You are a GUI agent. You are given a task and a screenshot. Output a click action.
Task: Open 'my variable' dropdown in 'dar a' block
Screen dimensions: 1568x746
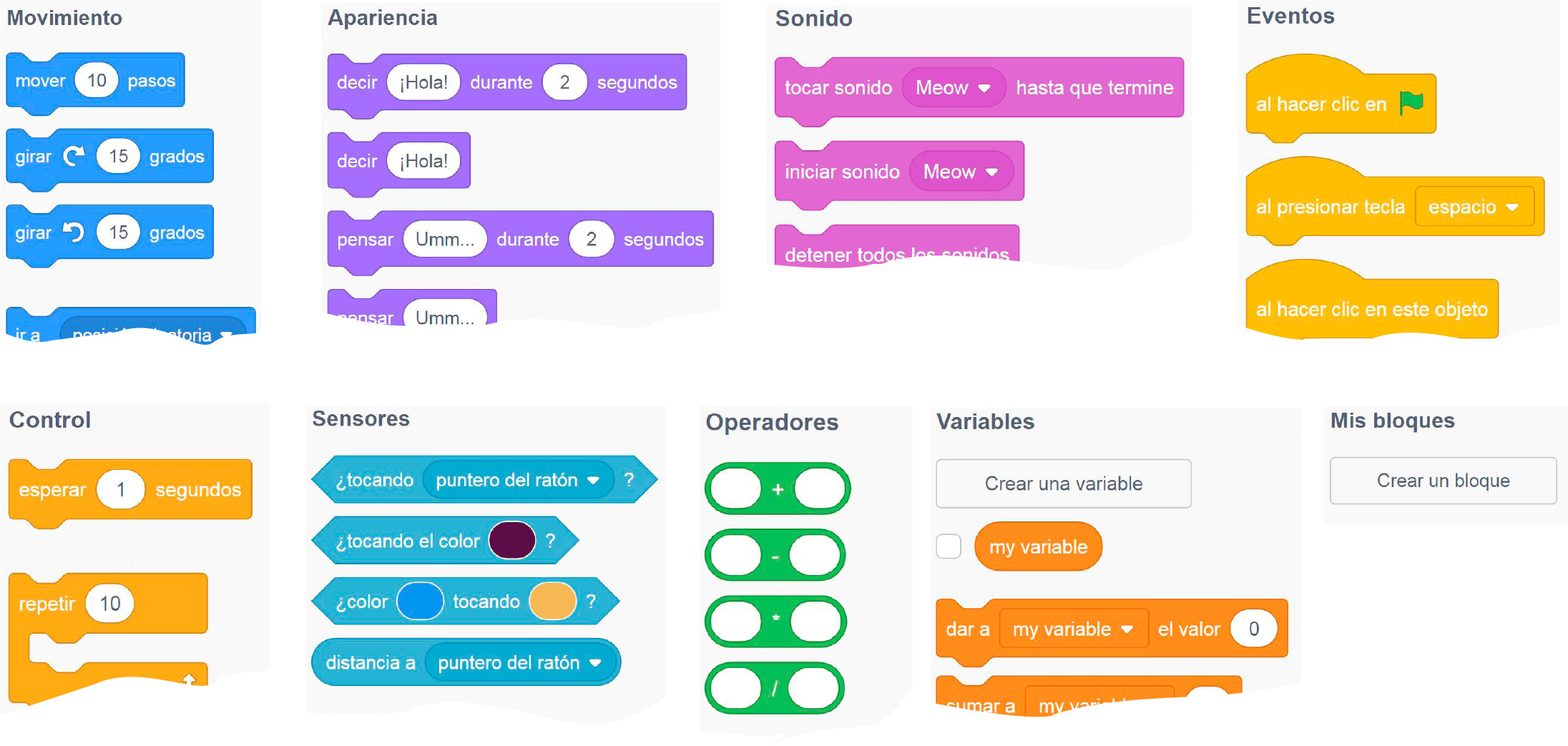pyautogui.click(x=1072, y=629)
